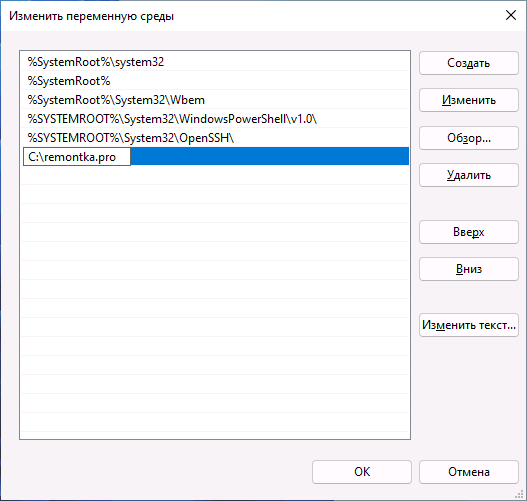
Task: Select the WindowsPowerShell\v1.0\ path row
Action: 215,119
